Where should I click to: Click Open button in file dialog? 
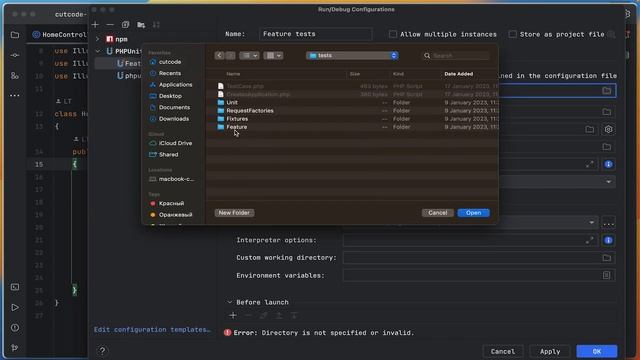pyautogui.click(x=473, y=213)
